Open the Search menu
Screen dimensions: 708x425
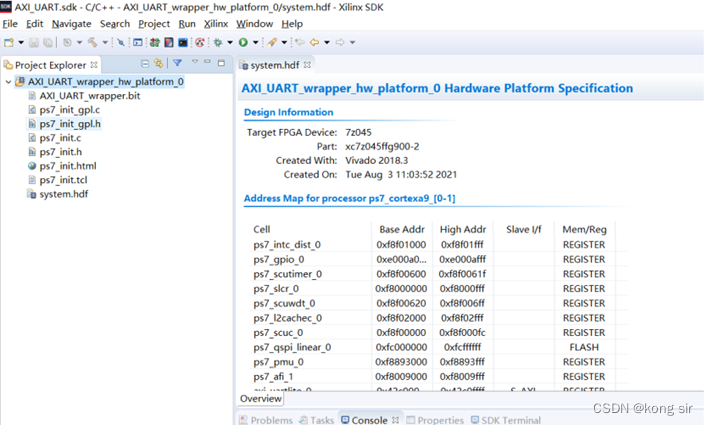tap(115, 24)
